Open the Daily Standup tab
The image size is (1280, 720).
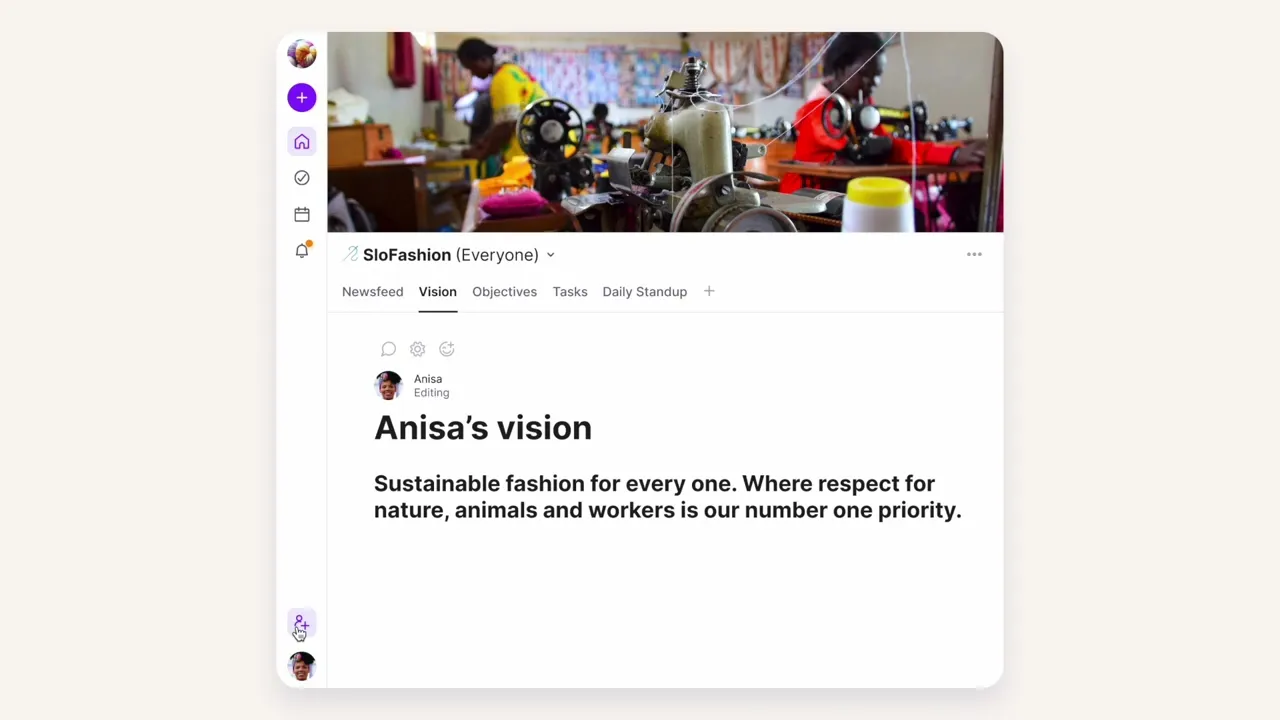(644, 292)
